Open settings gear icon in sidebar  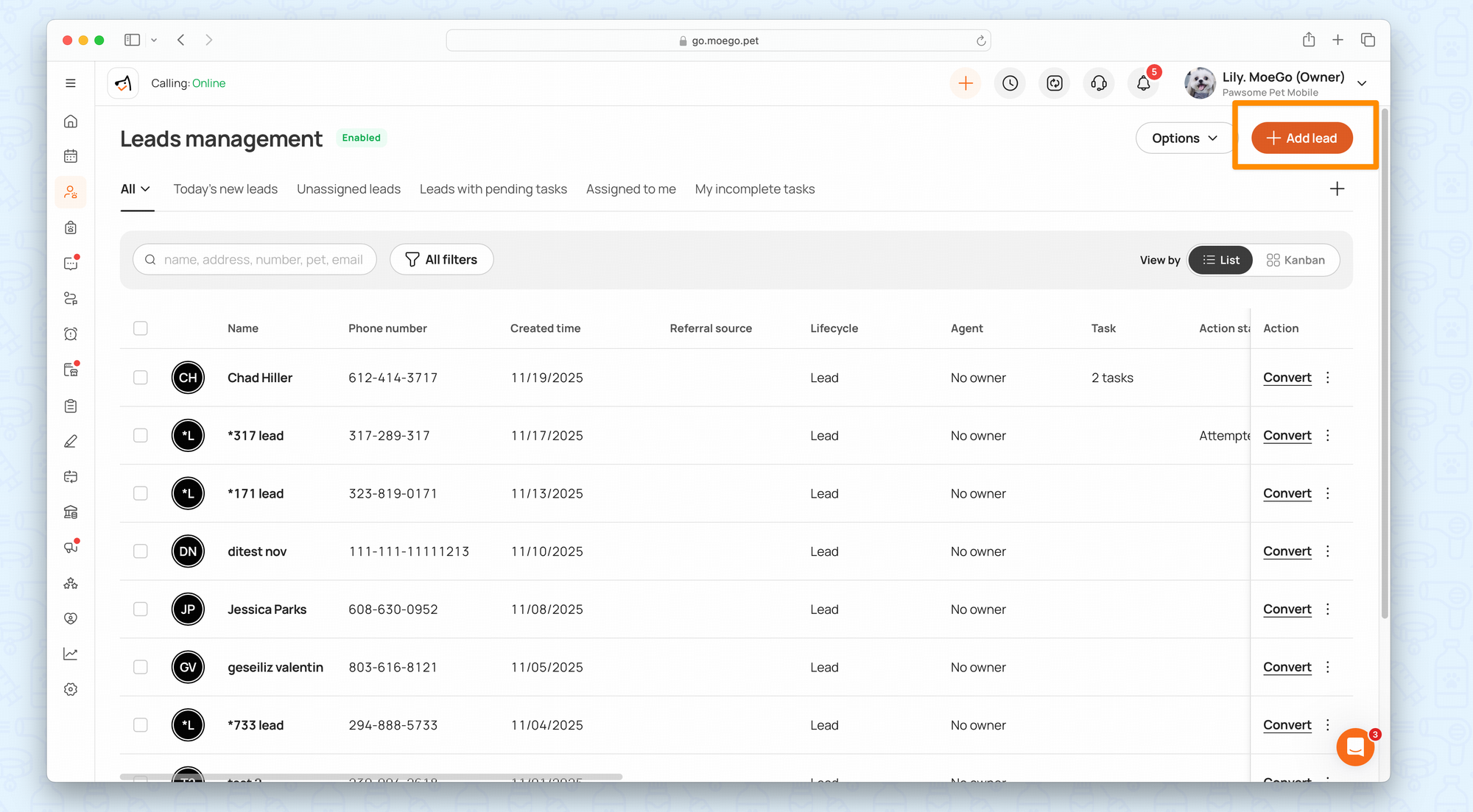coord(71,689)
